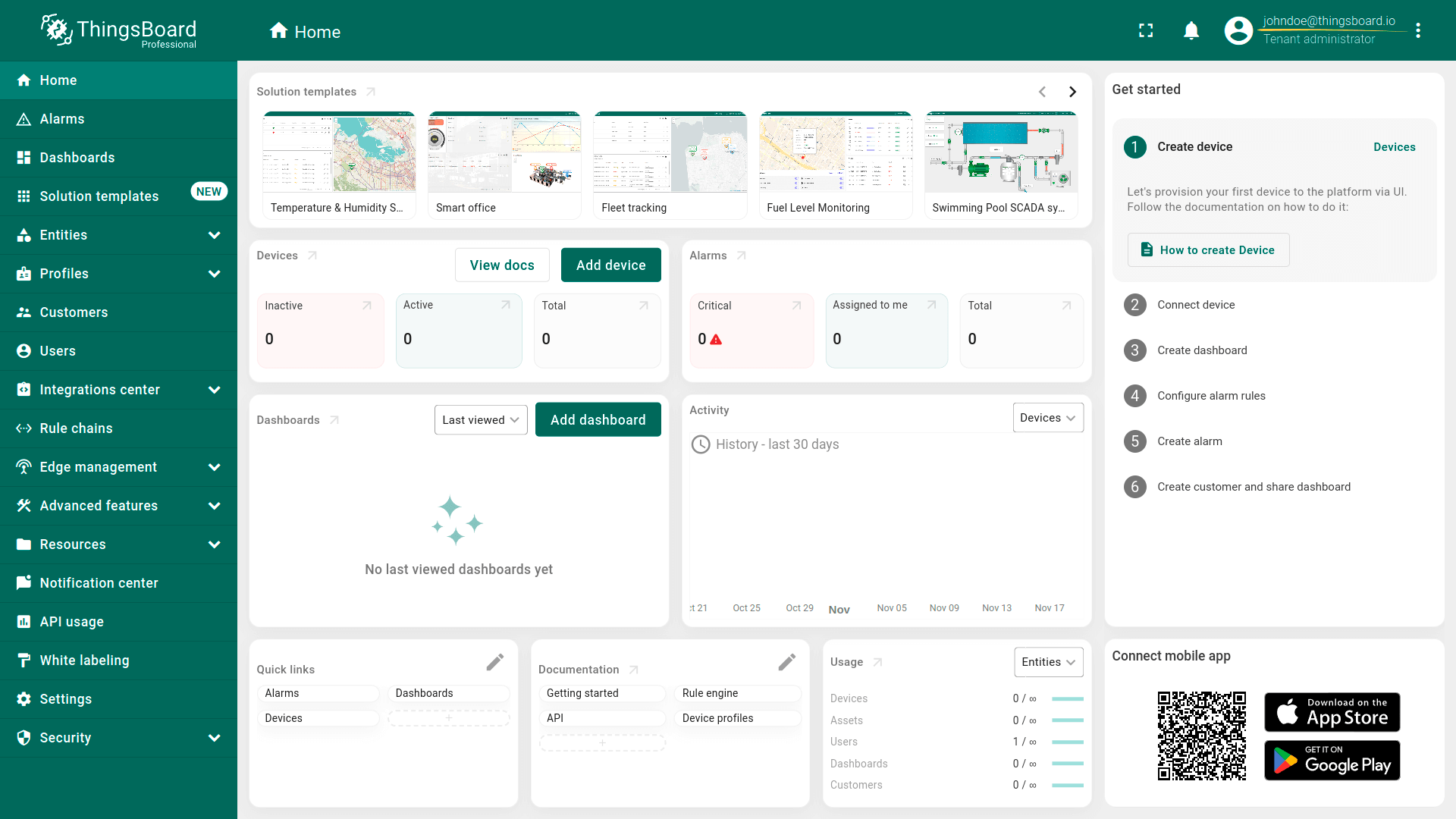Open Activity Devices dropdown
Screen dimensions: 1456x819
point(1047,418)
